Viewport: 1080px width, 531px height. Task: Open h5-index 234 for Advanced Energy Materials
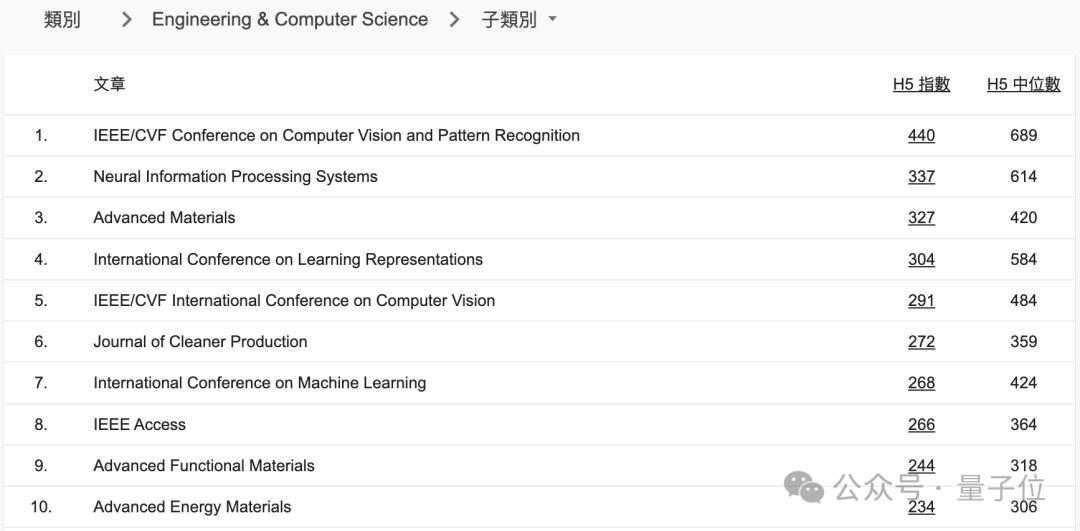coord(921,507)
